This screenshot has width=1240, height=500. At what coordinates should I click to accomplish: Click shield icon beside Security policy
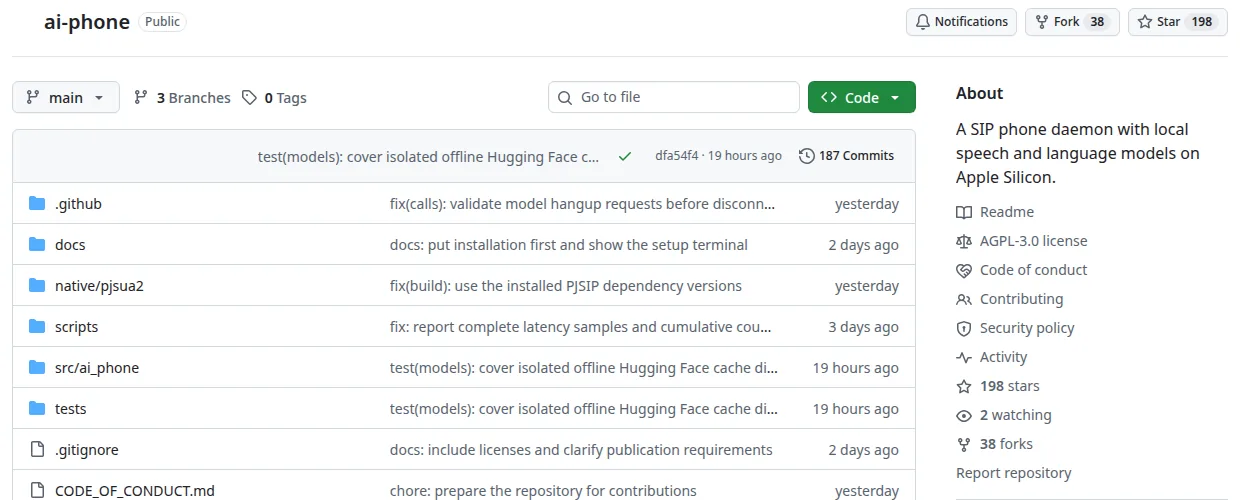pyautogui.click(x=964, y=328)
